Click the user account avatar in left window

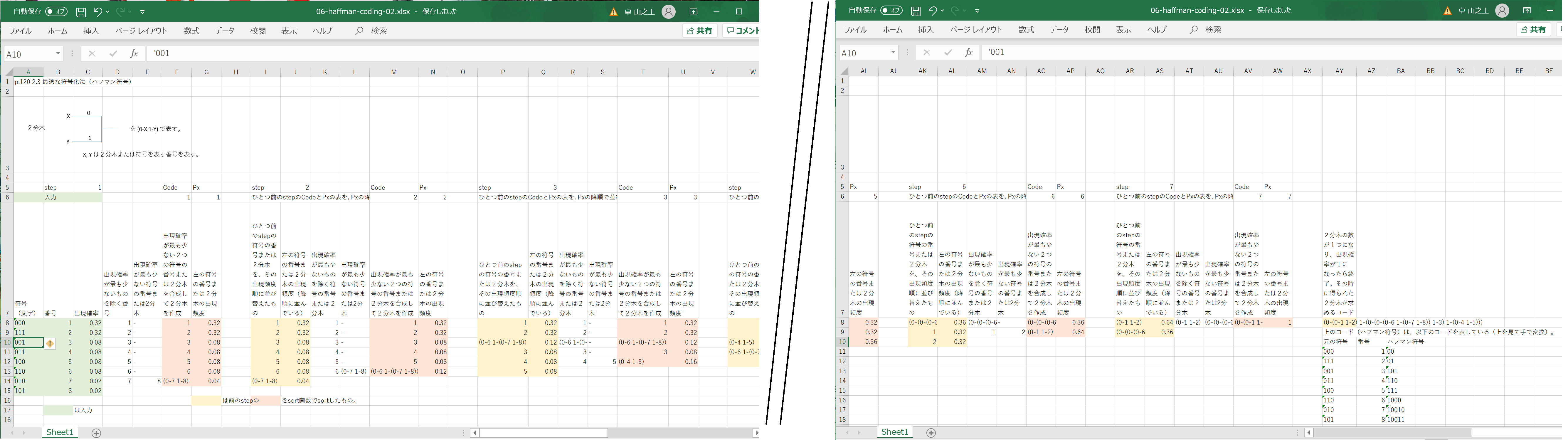tap(668, 11)
